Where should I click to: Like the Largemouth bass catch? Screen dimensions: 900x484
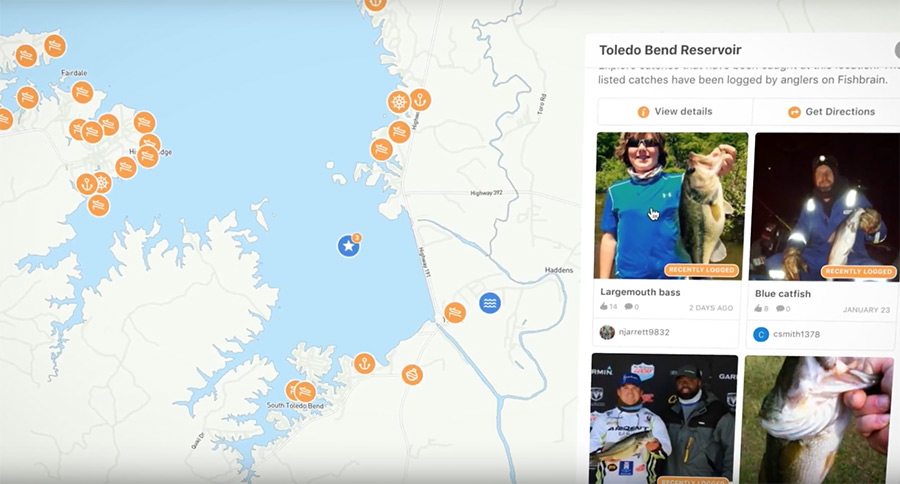pos(608,307)
